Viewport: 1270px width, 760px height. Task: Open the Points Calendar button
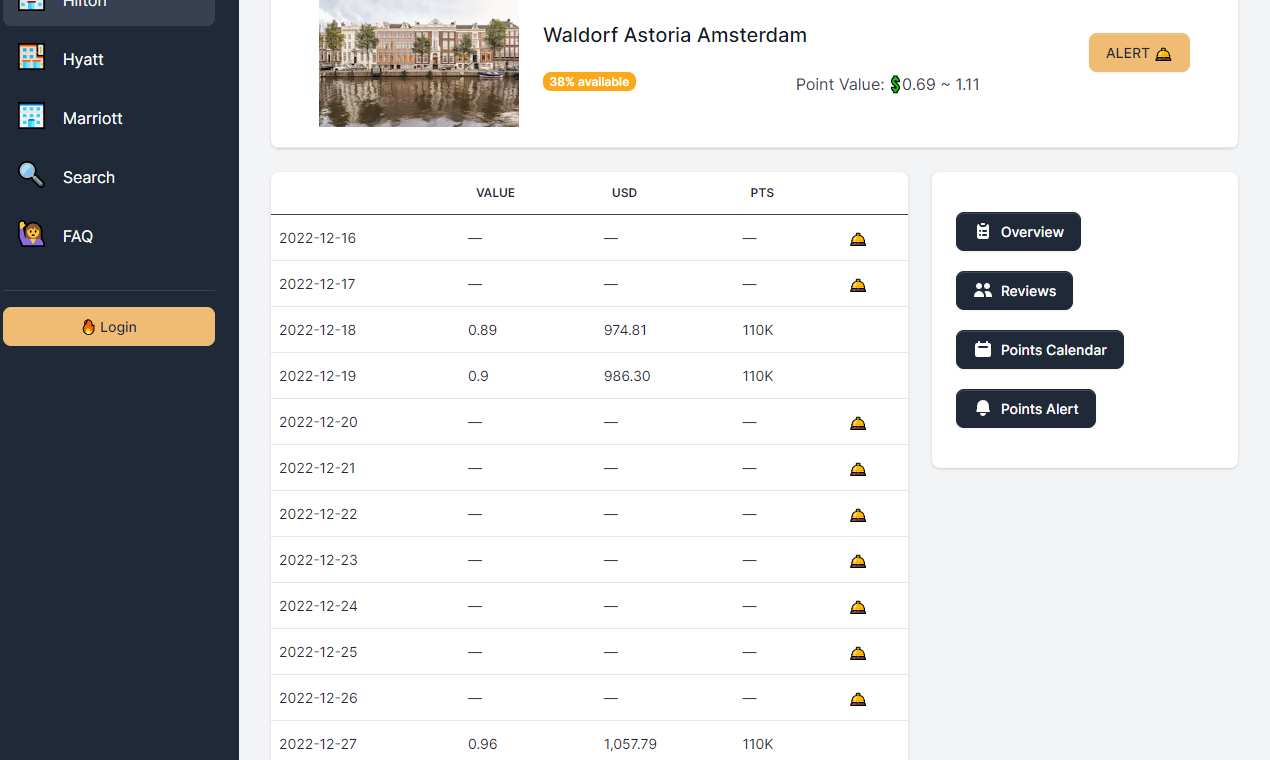point(1040,350)
